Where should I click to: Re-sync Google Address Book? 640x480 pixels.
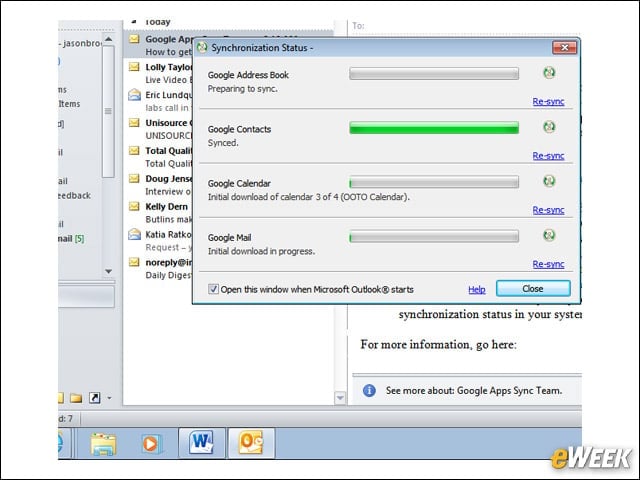coord(548,101)
